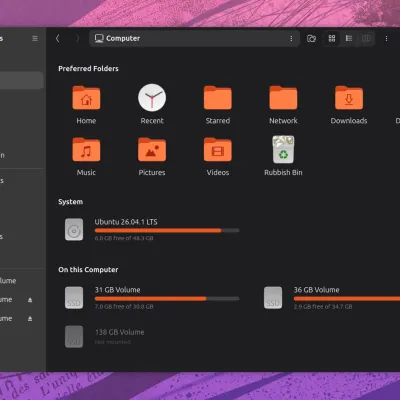Click the "System" section heading
Image resolution: width=400 pixels, height=400 pixels.
click(70, 202)
